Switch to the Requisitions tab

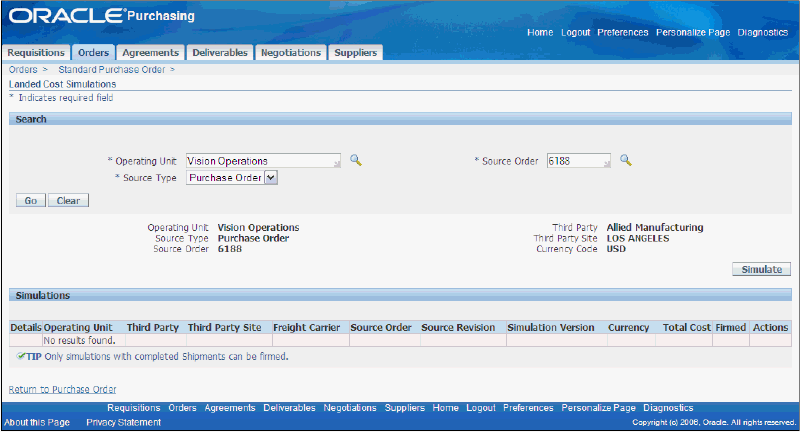coord(36,53)
